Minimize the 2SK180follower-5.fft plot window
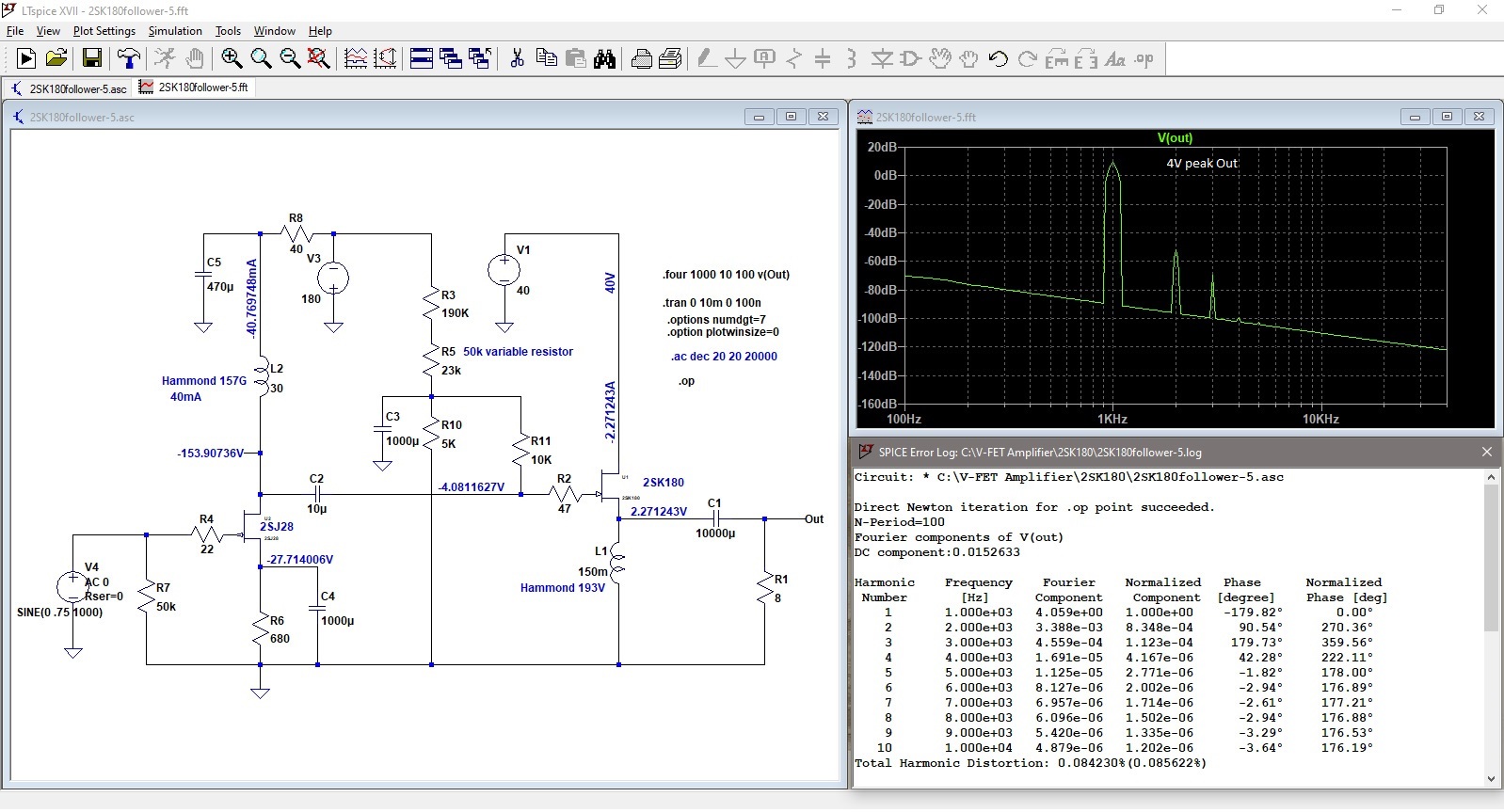 [x=1415, y=117]
